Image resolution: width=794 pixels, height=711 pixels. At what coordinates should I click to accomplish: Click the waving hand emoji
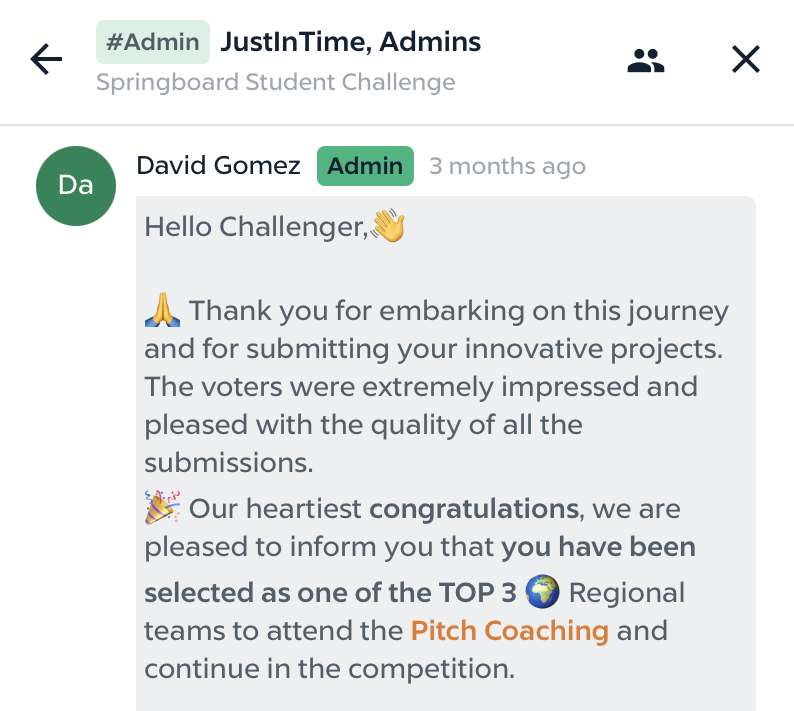point(388,227)
